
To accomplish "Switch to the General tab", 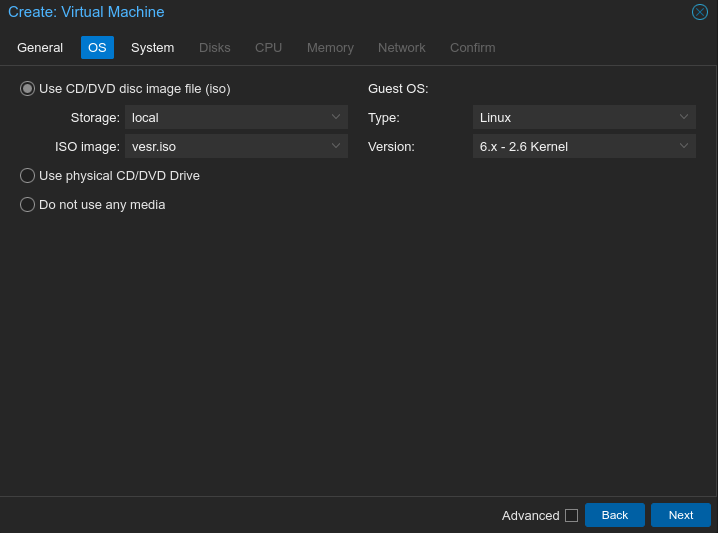I will (x=40, y=48).
